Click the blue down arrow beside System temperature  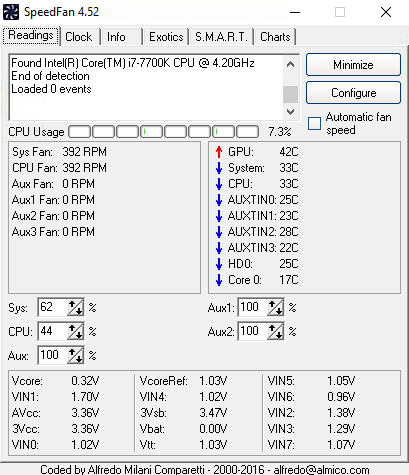[x=219, y=168]
